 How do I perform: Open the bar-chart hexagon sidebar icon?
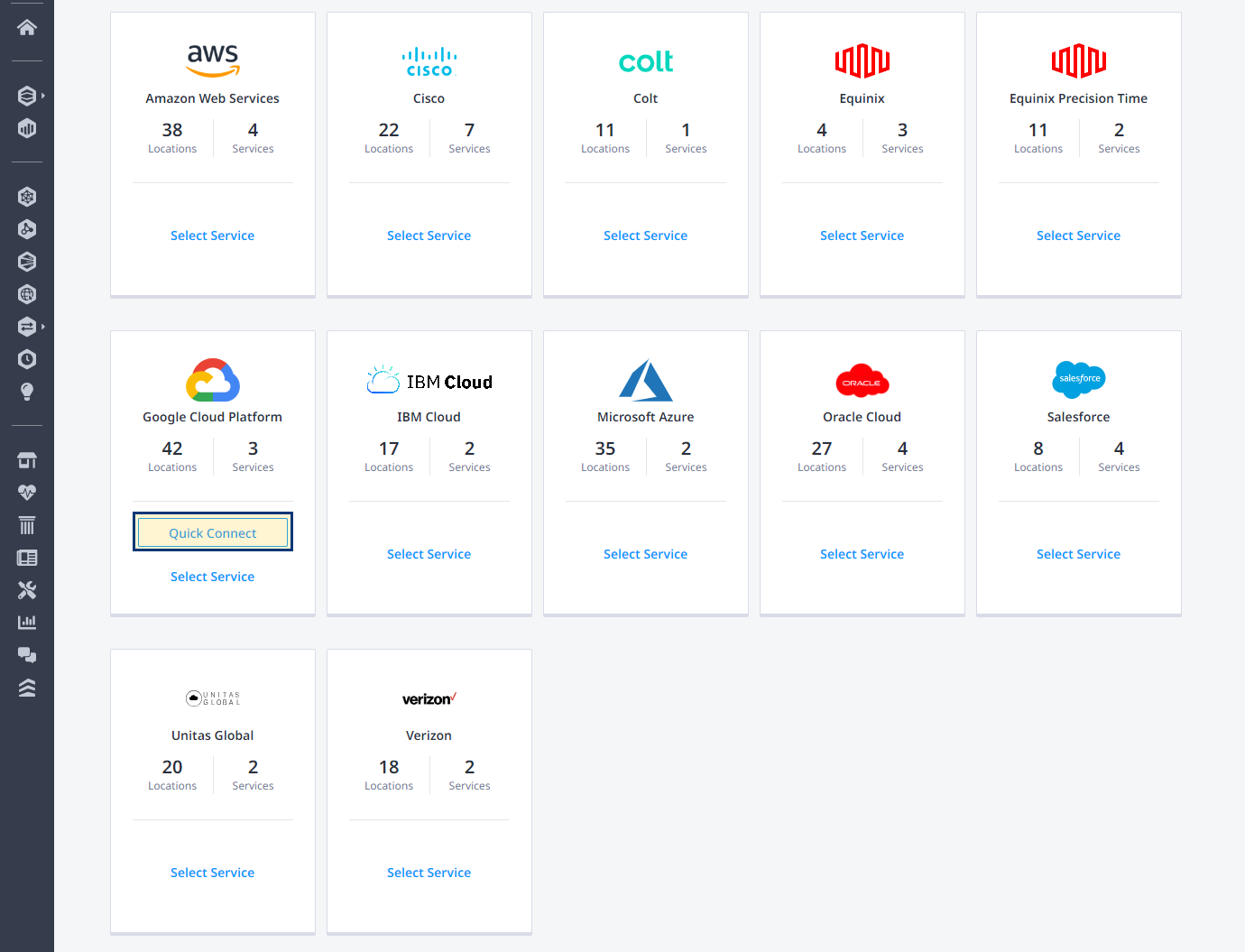[27, 128]
